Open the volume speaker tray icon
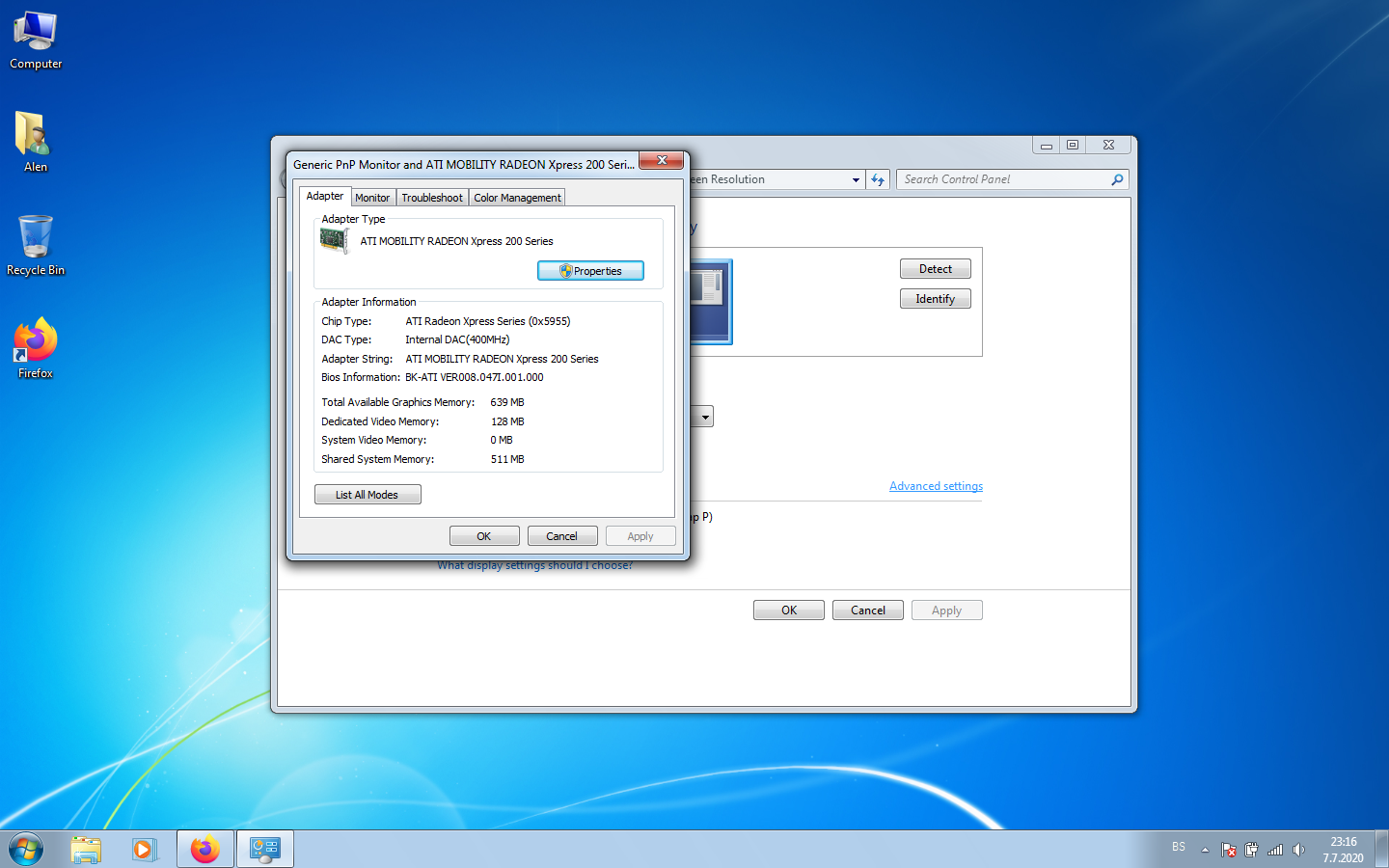1389x868 pixels. coord(1298,850)
